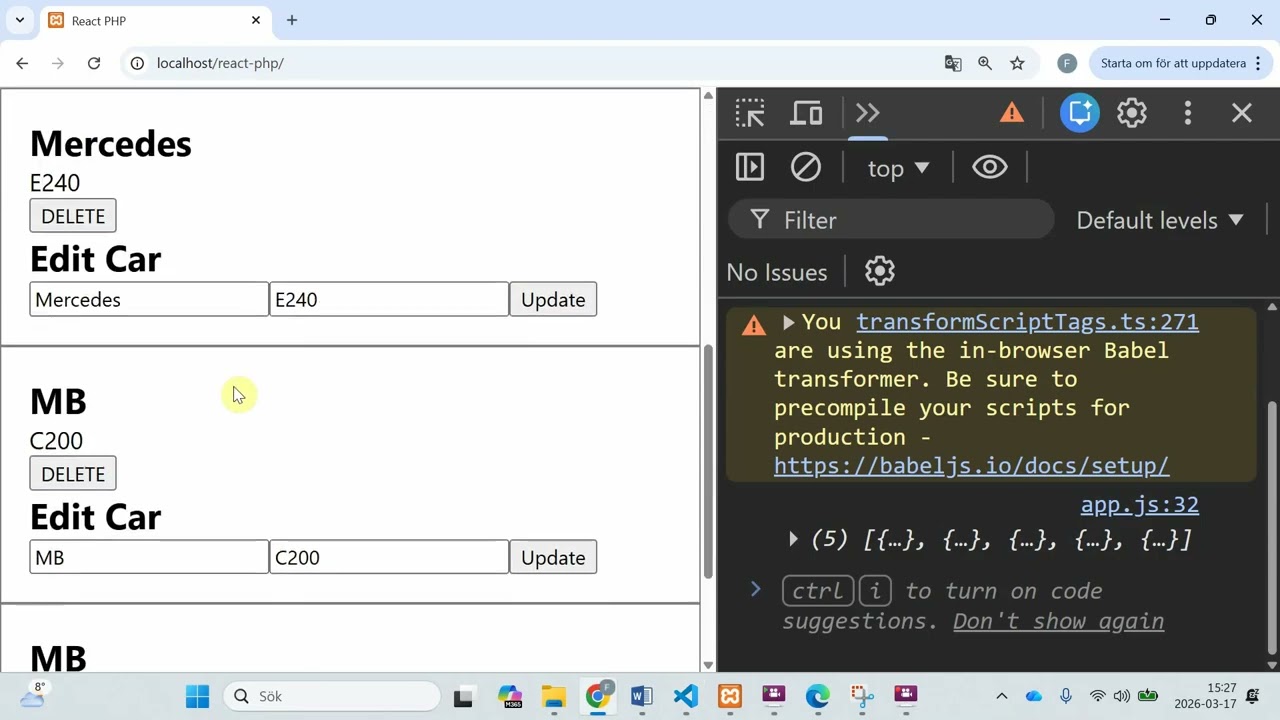Image resolution: width=1280 pixels, height=720 pixels.
Task: Edit the C200 model input field
Action: click(389, 558)
